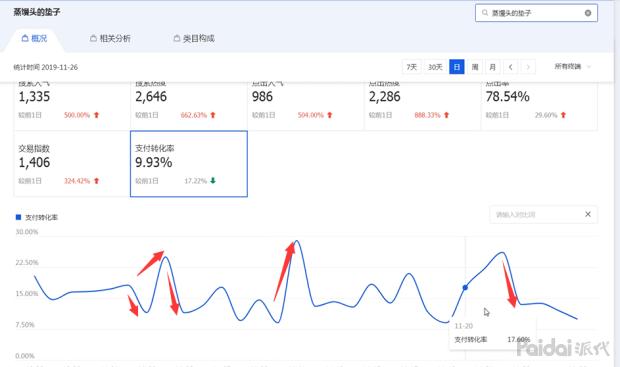
Task: Click the 统计时间 2019-11-26 date text
Action: (x=45, y=67)
